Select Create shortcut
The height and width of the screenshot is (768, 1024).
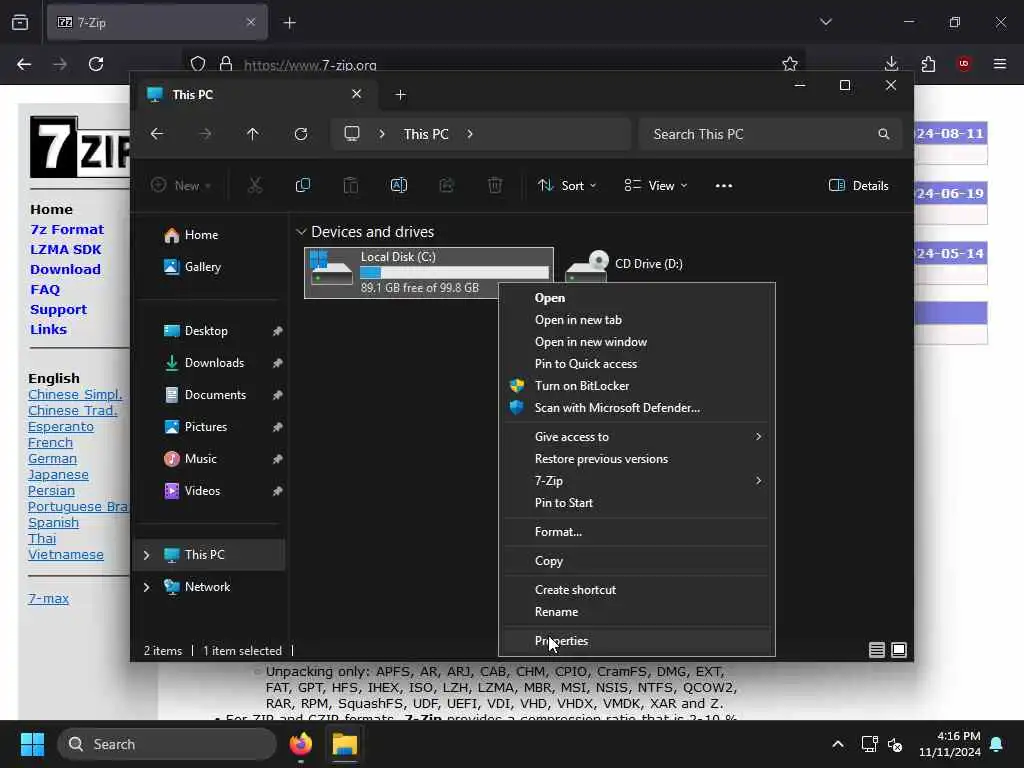(x=575, y=590)
